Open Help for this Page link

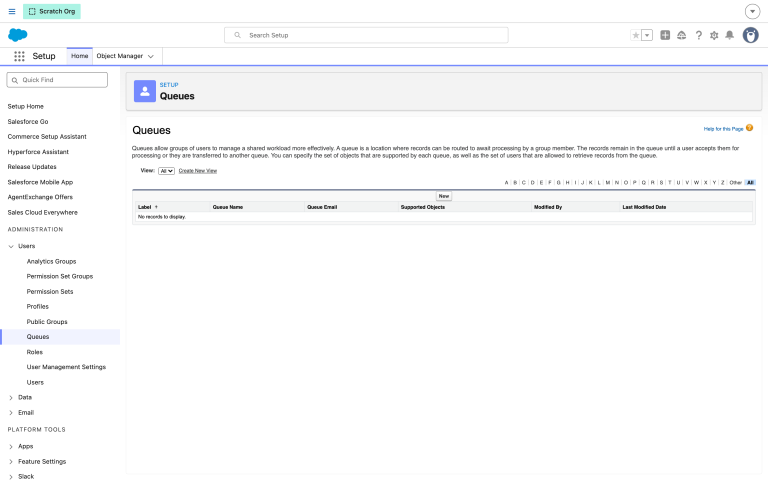pyautogui.click(x=723, y=129)
